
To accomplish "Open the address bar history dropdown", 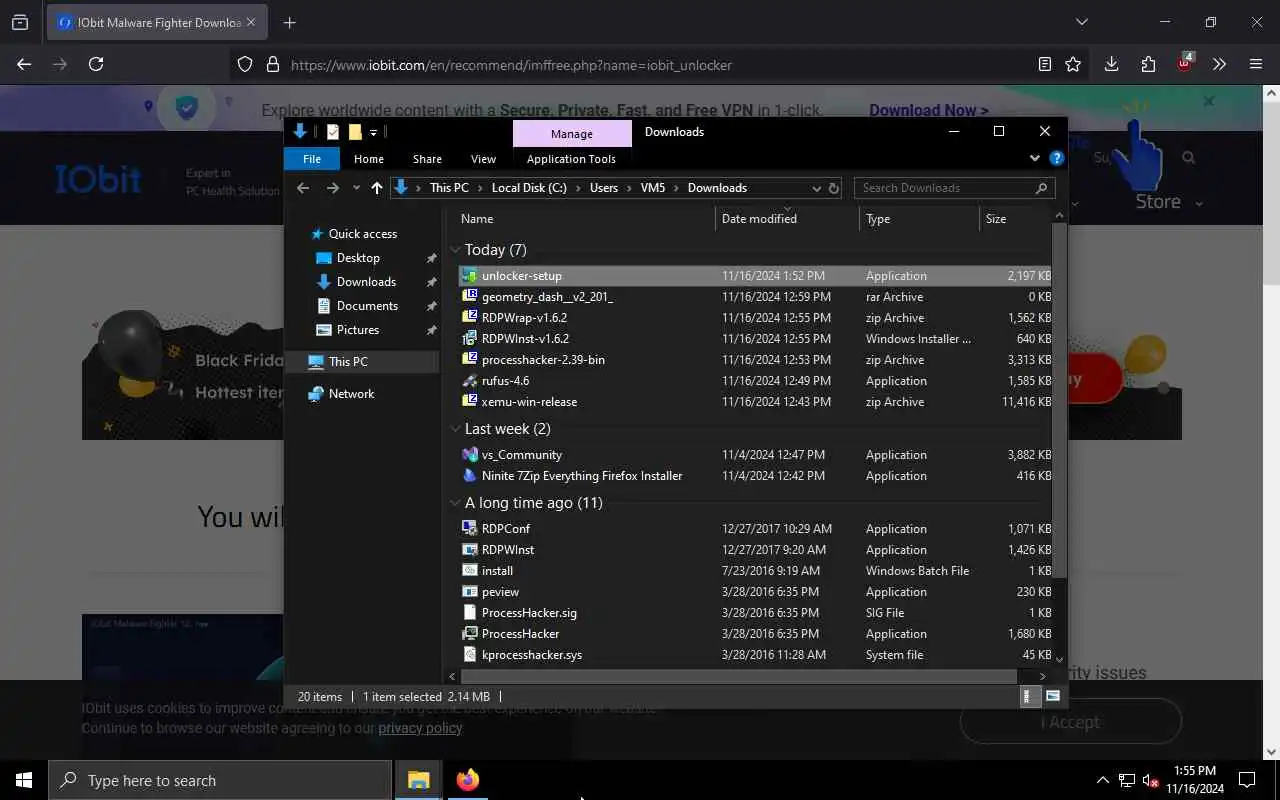I will pyautogui.click(x=817, y=188).
